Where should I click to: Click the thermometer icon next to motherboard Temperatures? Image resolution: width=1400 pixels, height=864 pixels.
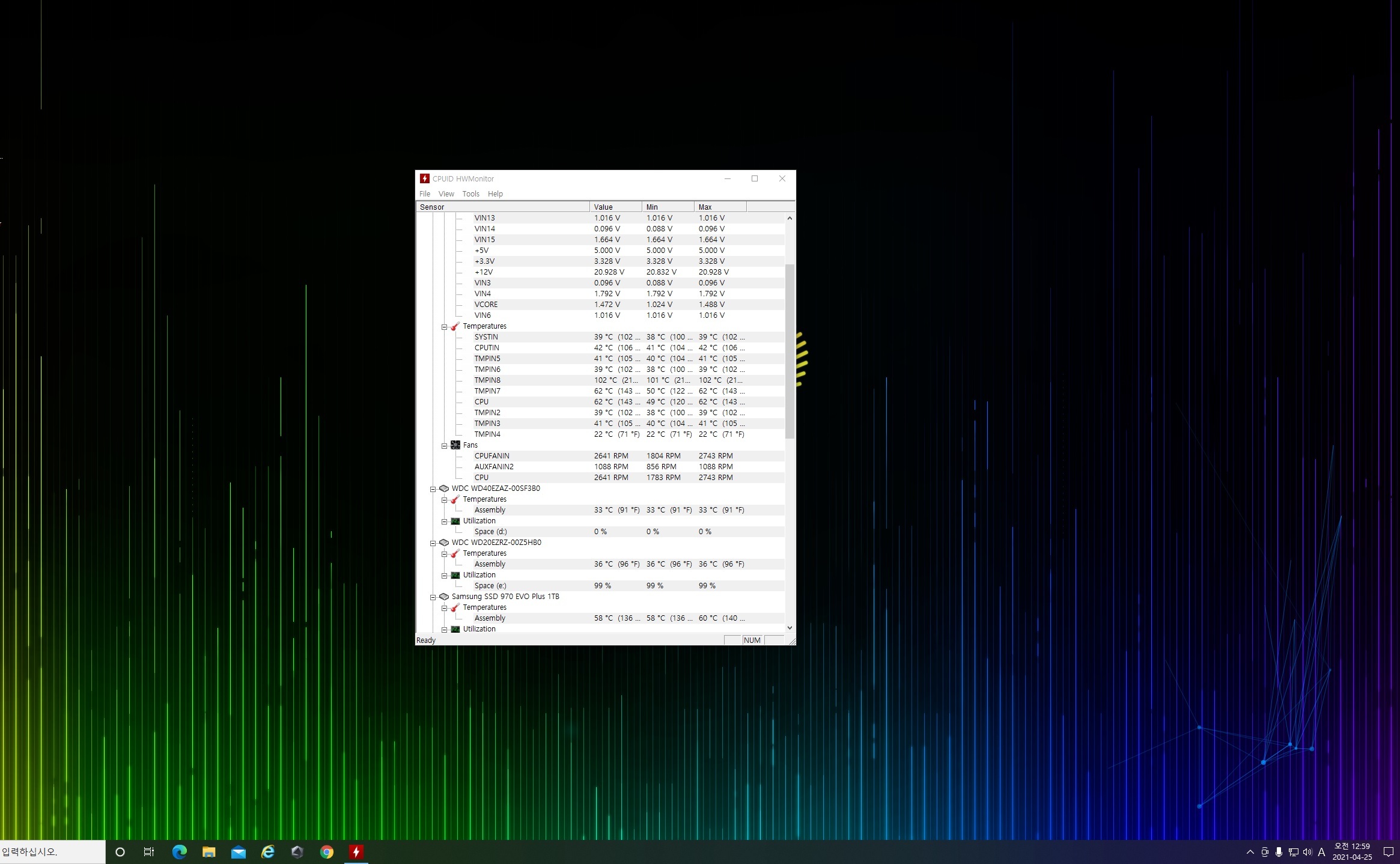455,326
